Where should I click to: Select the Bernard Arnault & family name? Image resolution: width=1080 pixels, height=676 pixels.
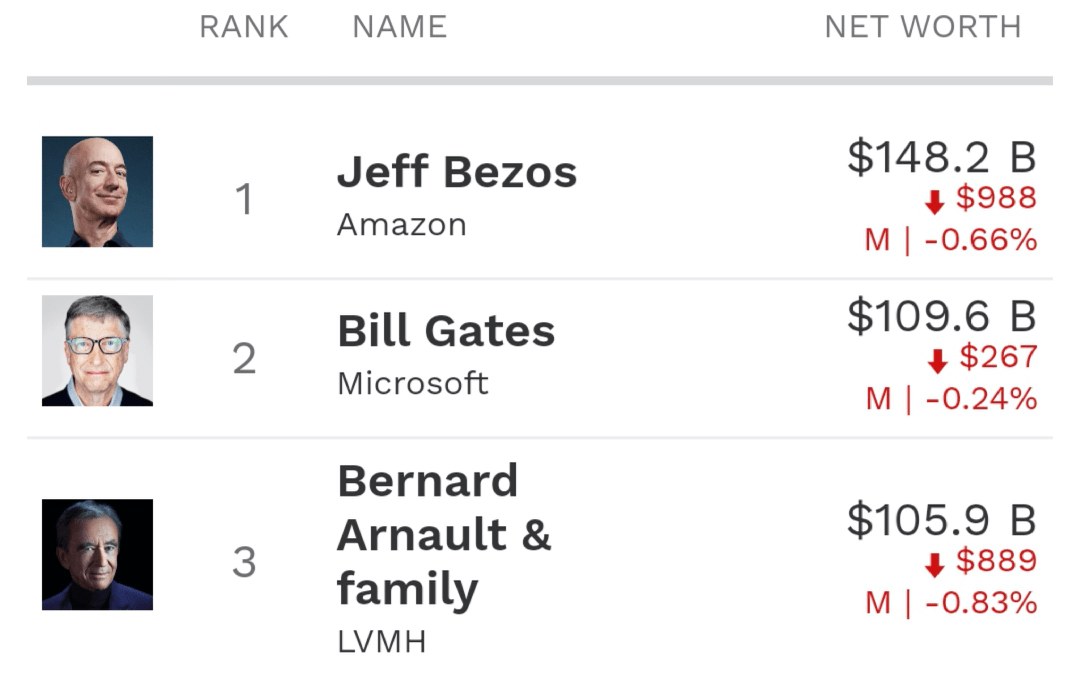click(x=444, y=535)
